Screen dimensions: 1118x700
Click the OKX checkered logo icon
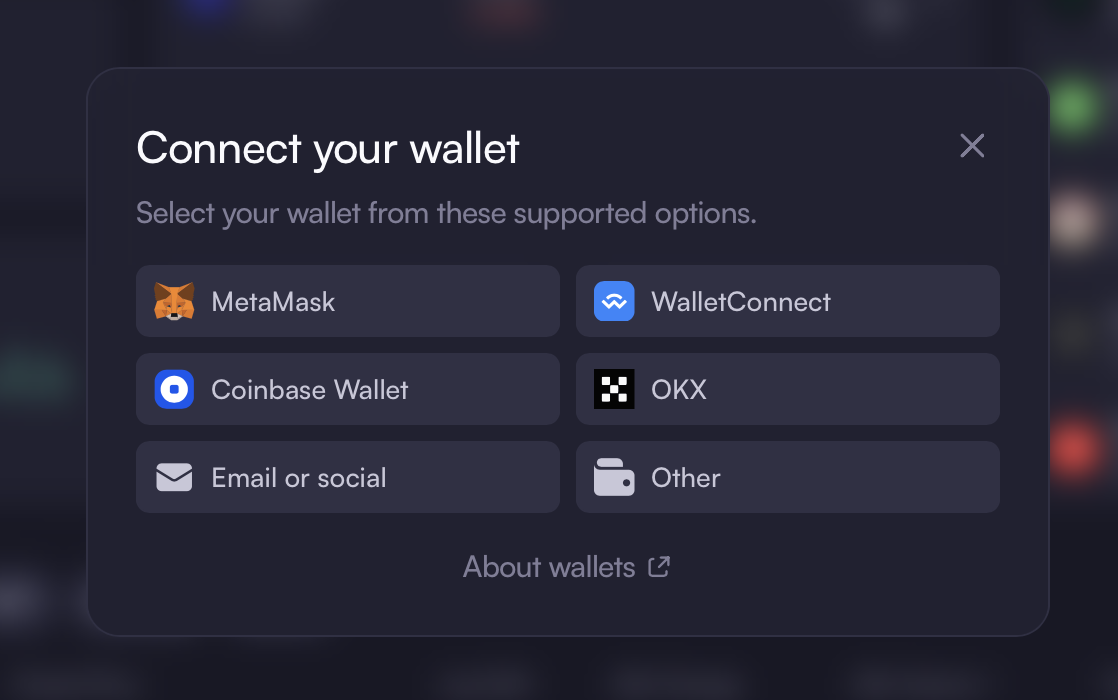[x=614, y=389]
